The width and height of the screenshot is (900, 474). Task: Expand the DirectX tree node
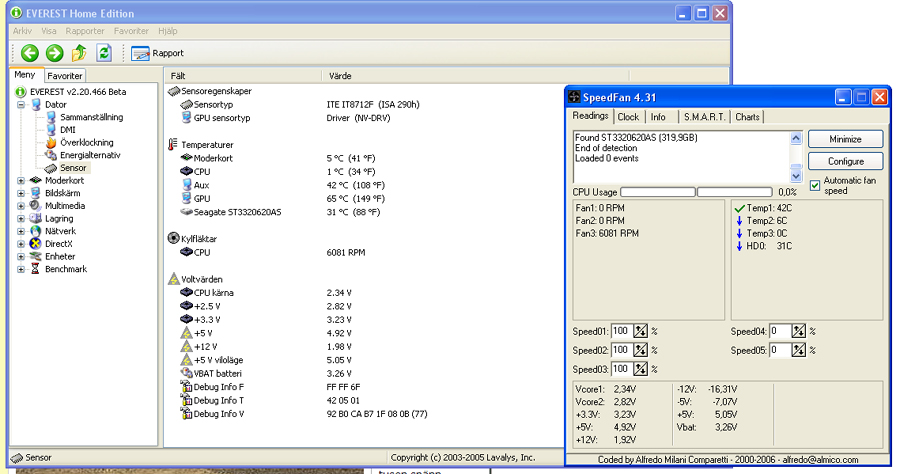click(x=21, y=244)
